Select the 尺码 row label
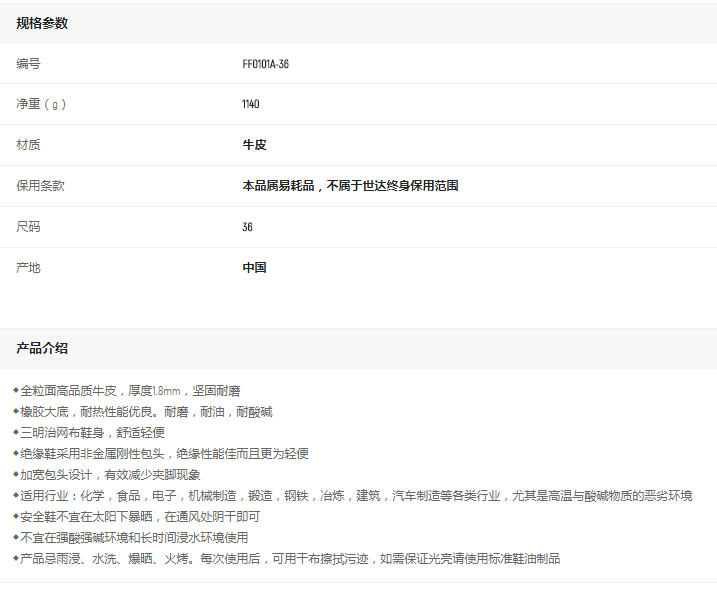 (28, 227)
